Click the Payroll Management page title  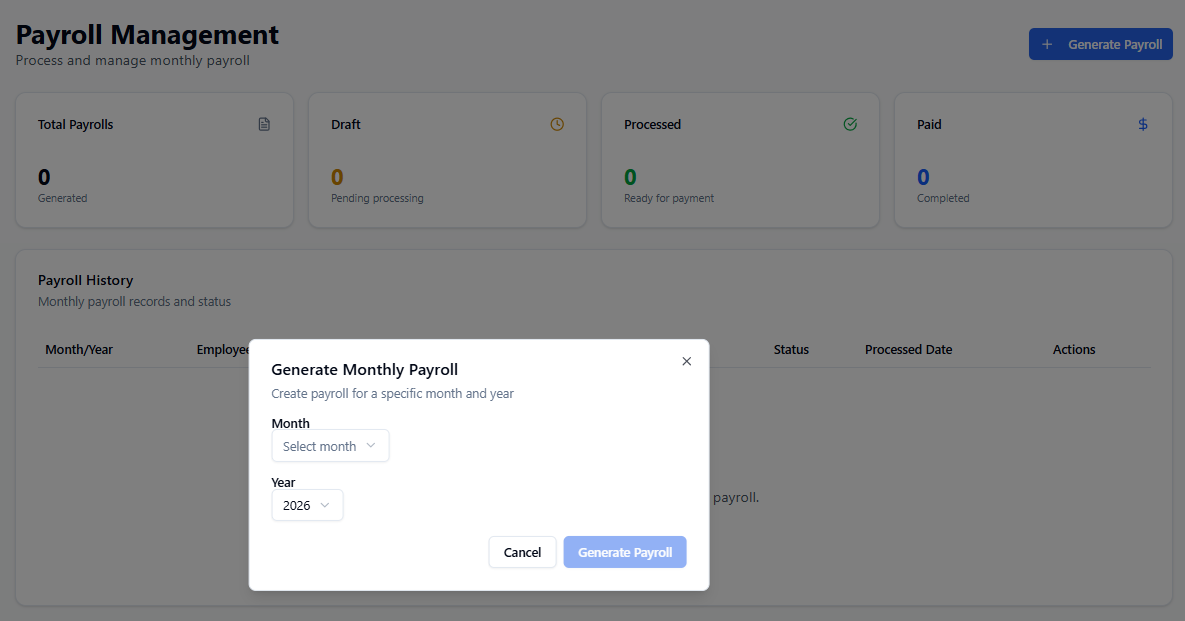[x=147, y=35]
